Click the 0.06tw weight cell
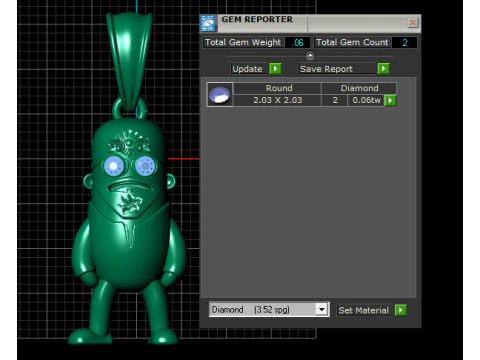480x360 pixels. tap(366, 100)
